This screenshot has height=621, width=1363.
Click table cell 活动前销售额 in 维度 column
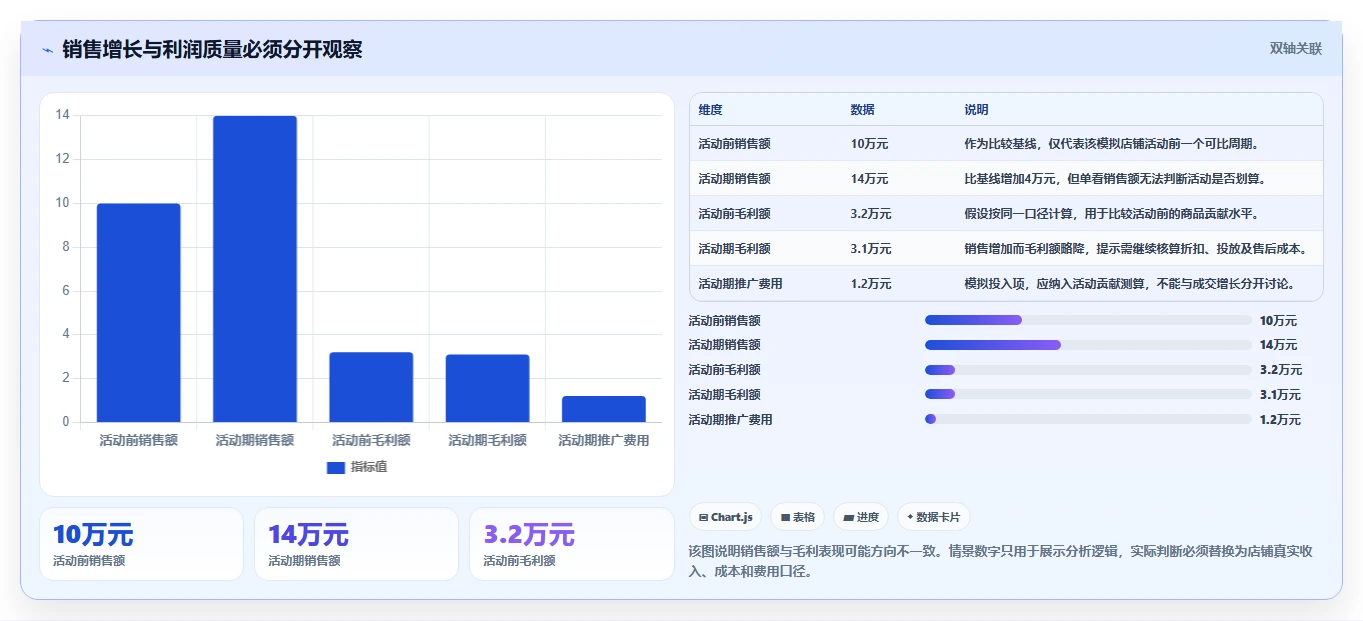pos(734,144)
